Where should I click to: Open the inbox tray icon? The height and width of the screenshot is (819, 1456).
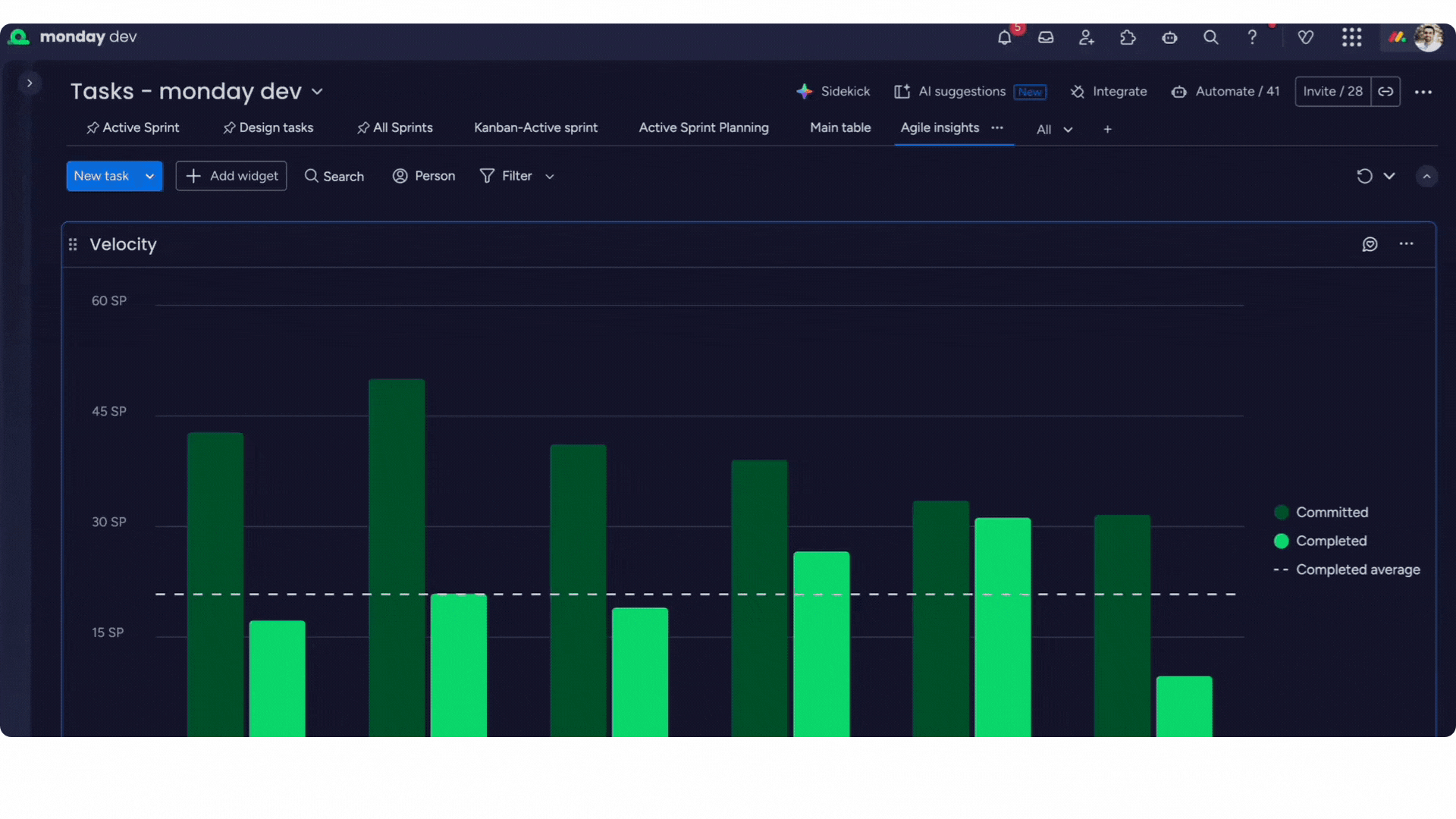tap(1046, 37)
